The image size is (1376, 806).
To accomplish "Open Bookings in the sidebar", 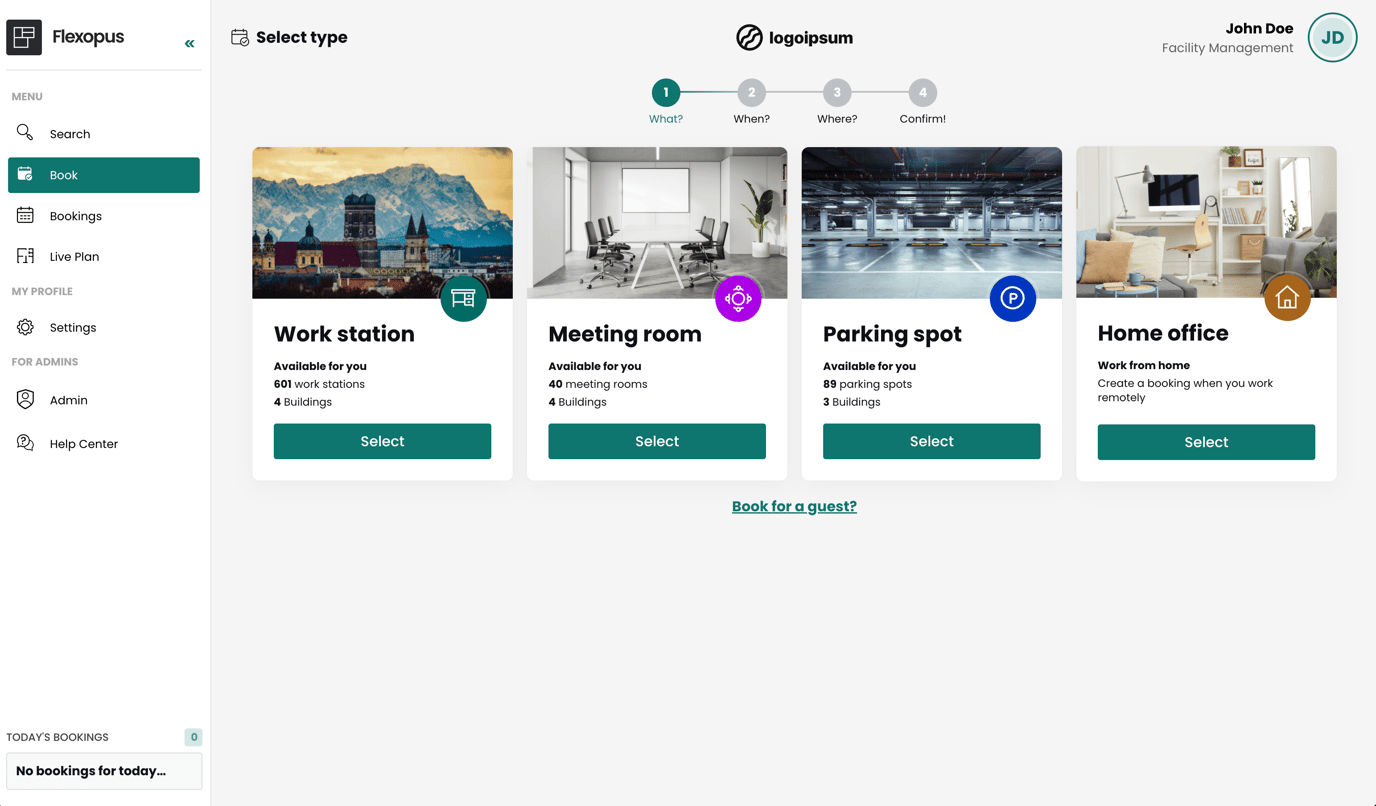I will click(75, 216).
